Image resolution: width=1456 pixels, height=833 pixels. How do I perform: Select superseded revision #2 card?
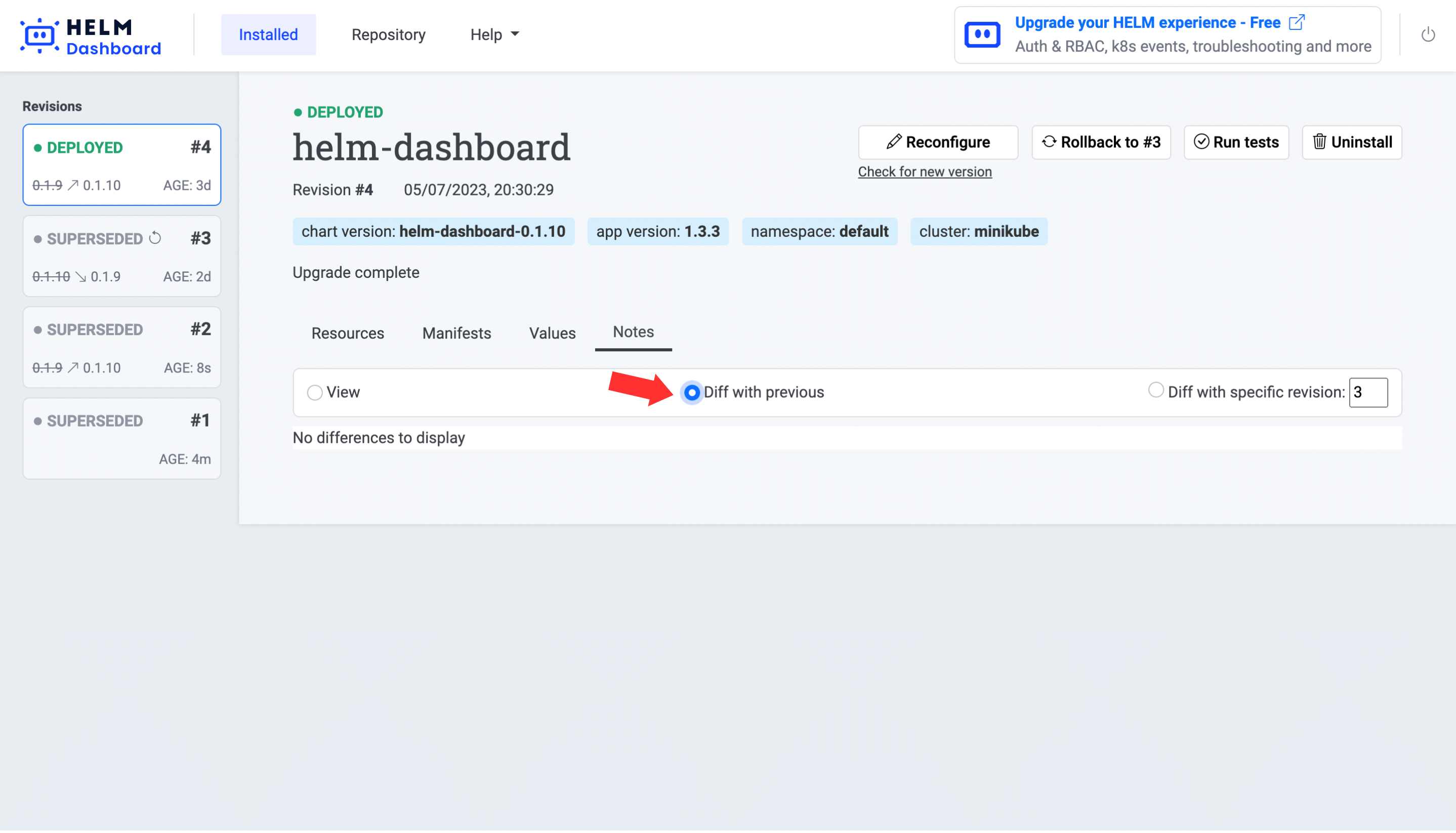point(122,348)
